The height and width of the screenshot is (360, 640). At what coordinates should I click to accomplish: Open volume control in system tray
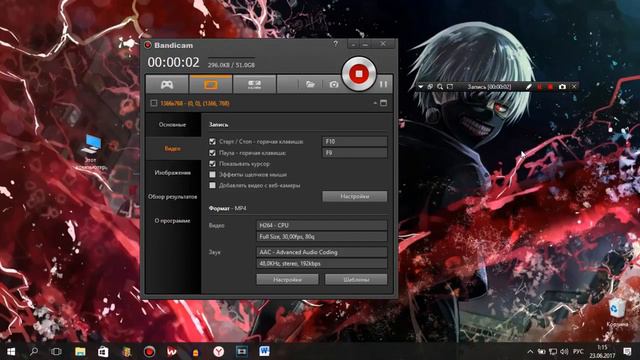click(564, 351)
